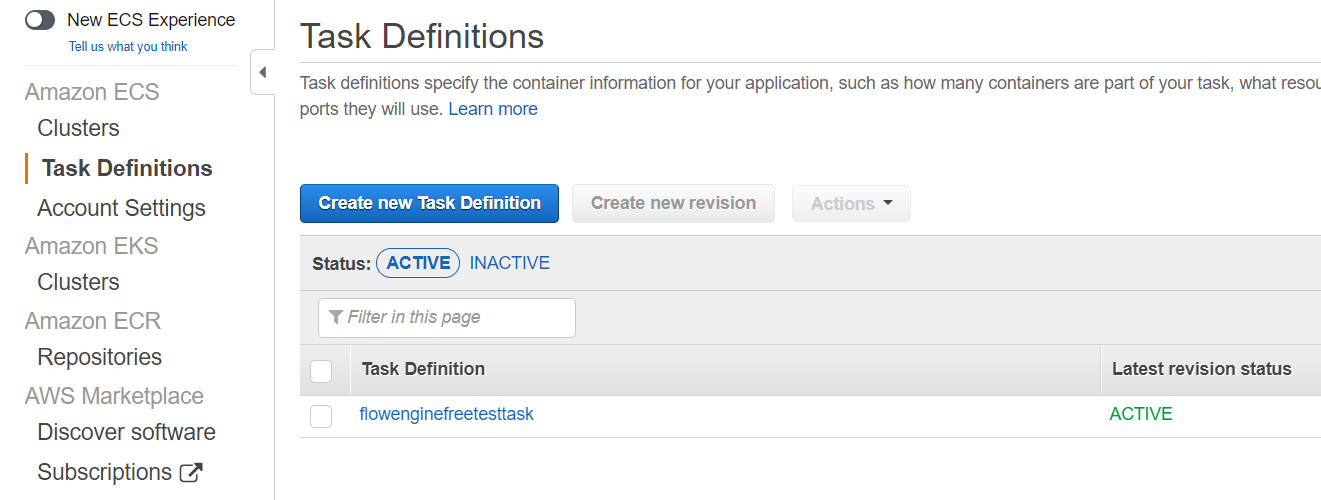Go to Account Settings in sidebar
This screenshot has height=500, width=1321.
[x=121, y=208]
